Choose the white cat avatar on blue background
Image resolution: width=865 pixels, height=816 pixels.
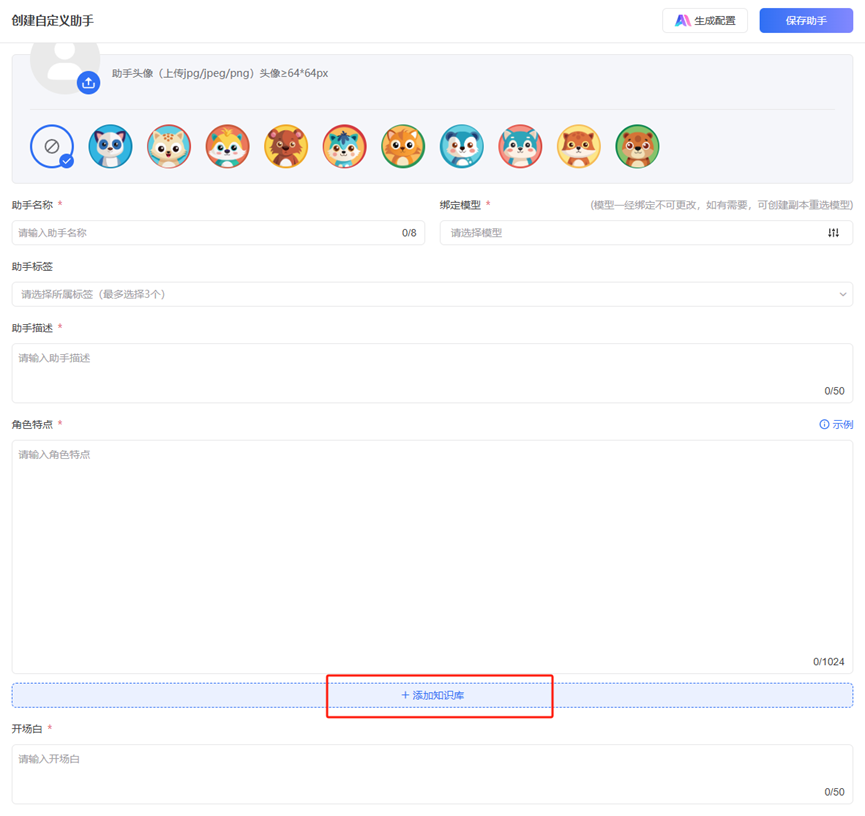(x=110, y=146)
